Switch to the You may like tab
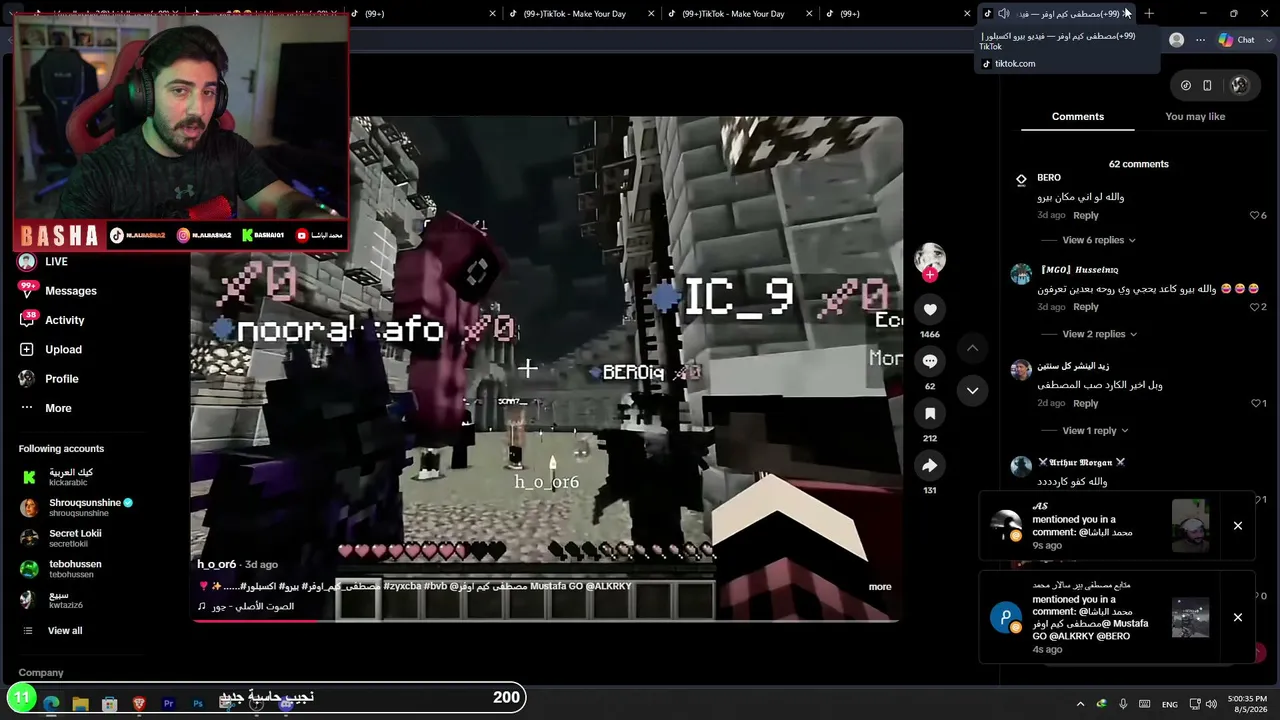 point(1195,117)
